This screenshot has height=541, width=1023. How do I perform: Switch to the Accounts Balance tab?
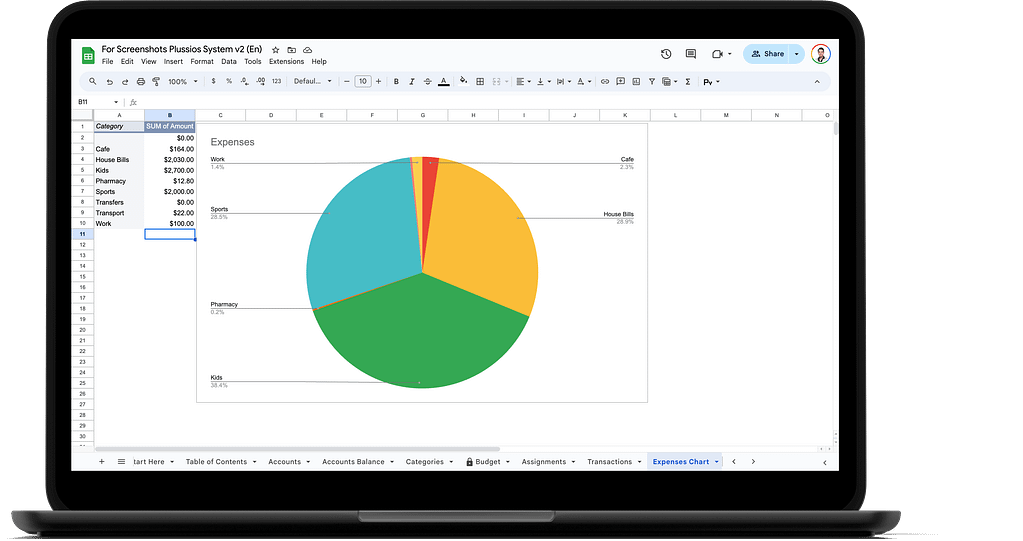click(353, 461)
